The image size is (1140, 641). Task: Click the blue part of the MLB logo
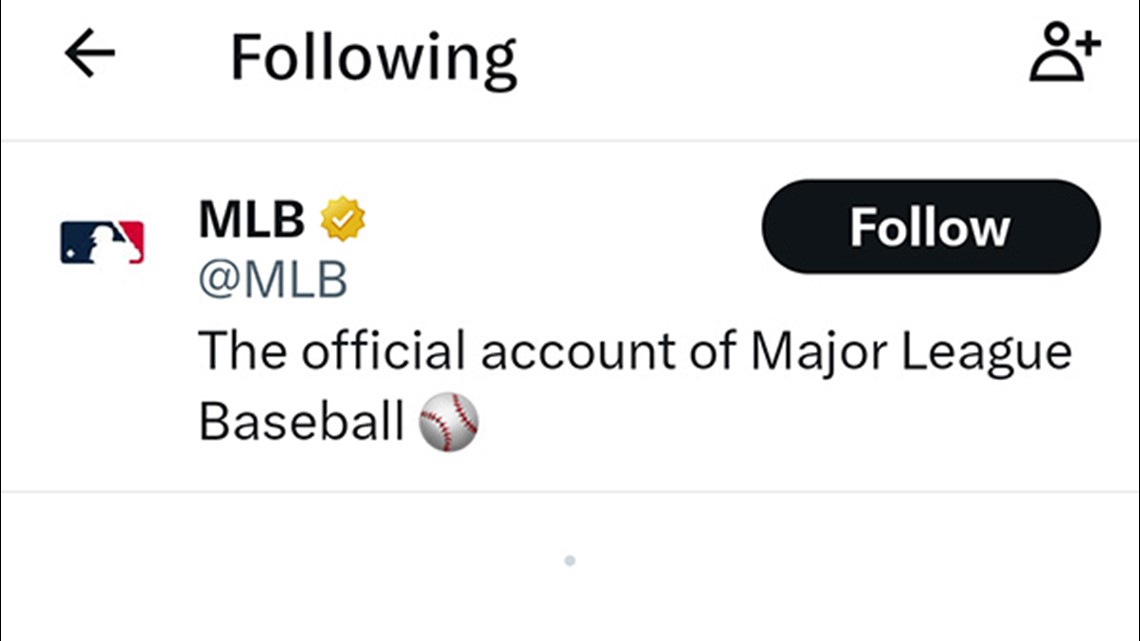coord(78,242)
